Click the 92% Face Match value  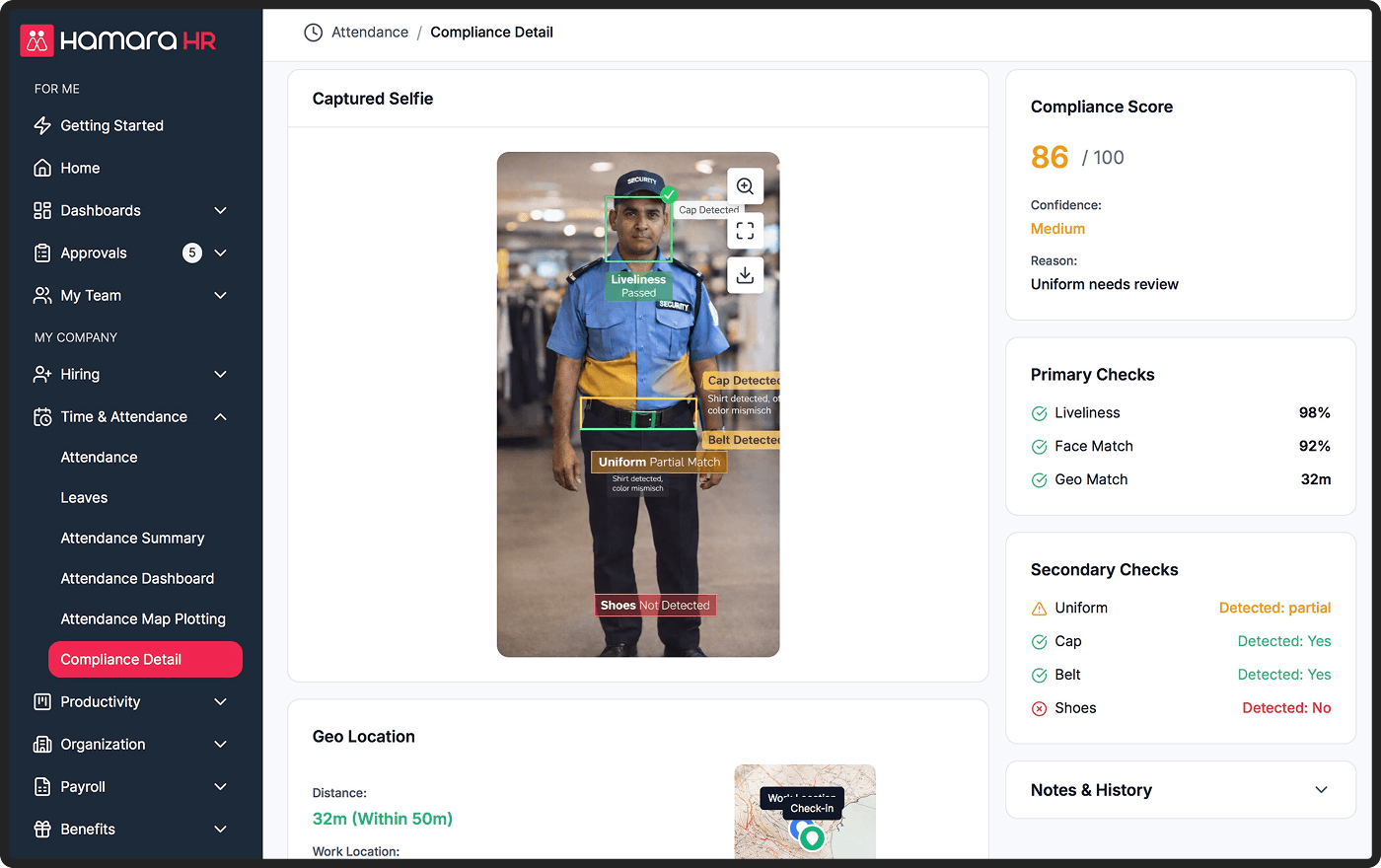[1315, 446]
